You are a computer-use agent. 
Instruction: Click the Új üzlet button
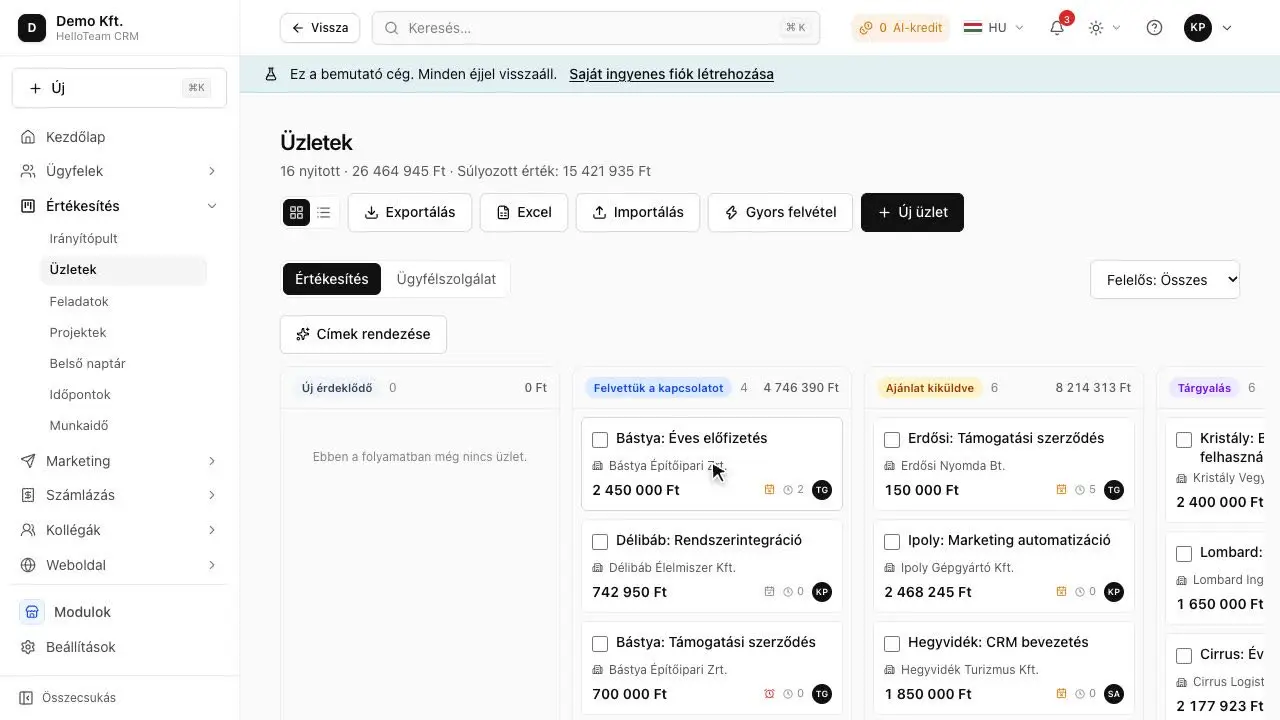coord(912,212)
